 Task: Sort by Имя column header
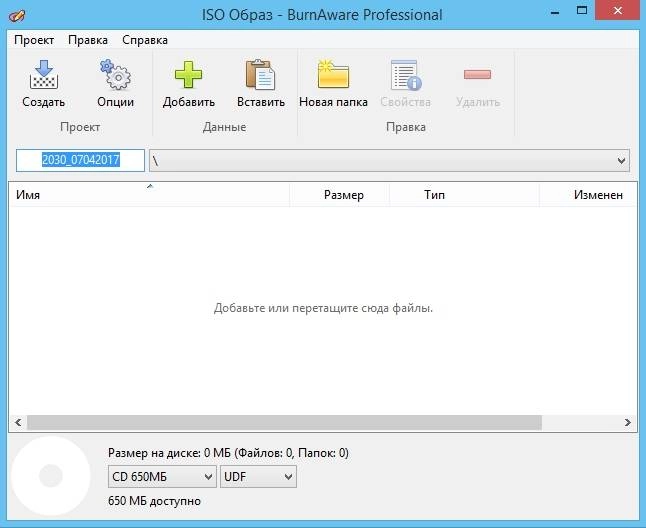[149, 195]
